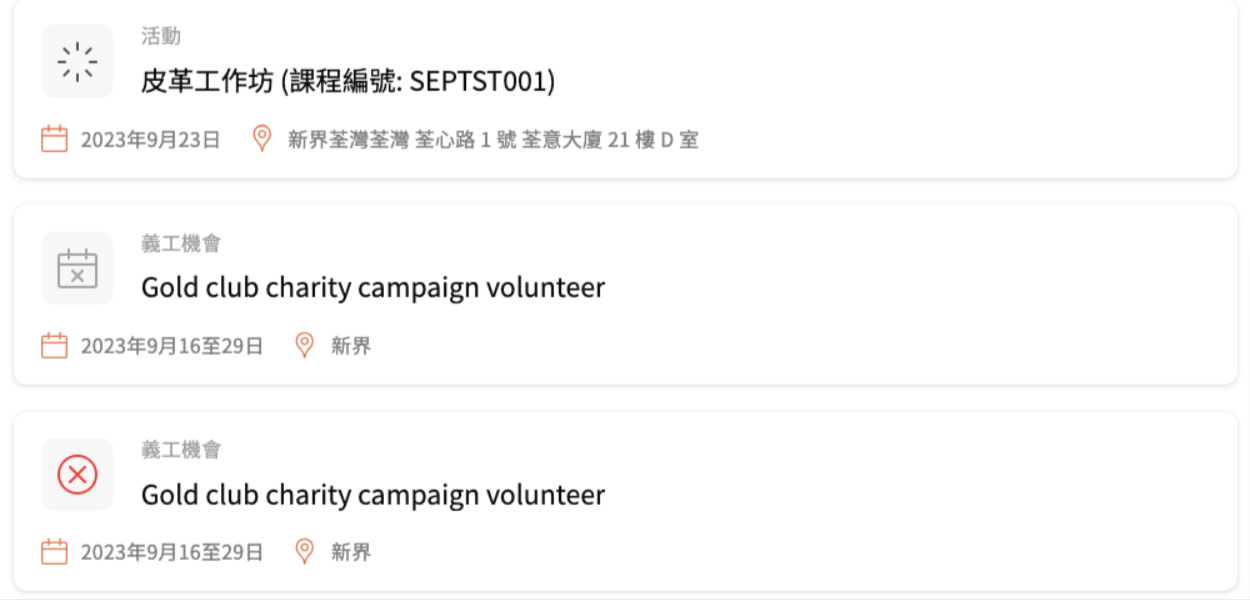The width and height of the screenshot is (1250, 600).
Task: Open 皮革工作坊 (課程編號: SEPTST001) activity
Action: tap(348, 81)
